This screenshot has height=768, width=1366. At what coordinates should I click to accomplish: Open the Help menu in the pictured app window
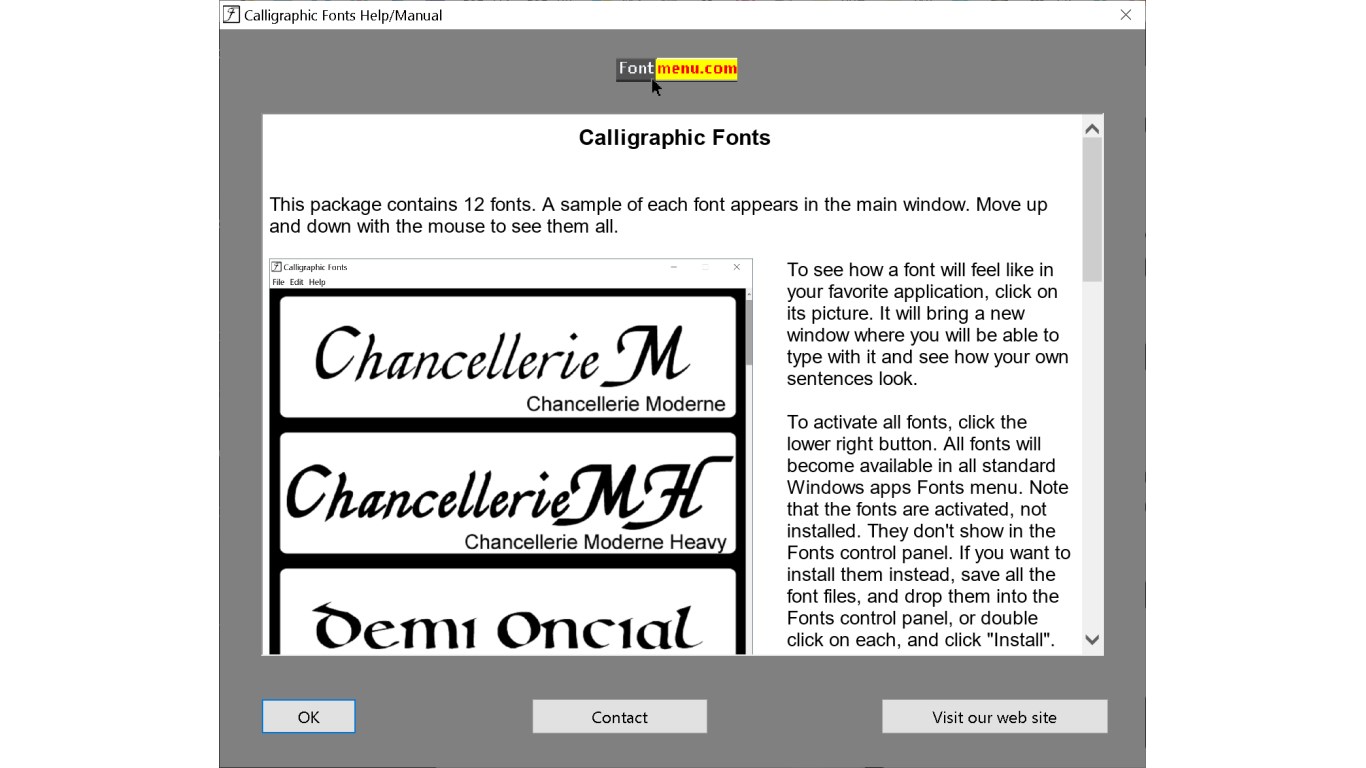click(x=315, y=282)
